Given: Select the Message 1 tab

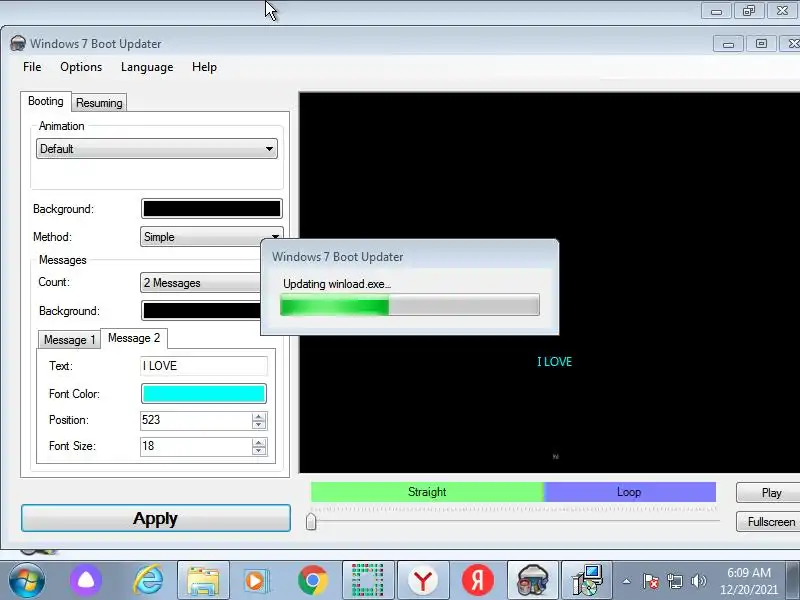Looking at the screenshot, I should pos(69,340).
